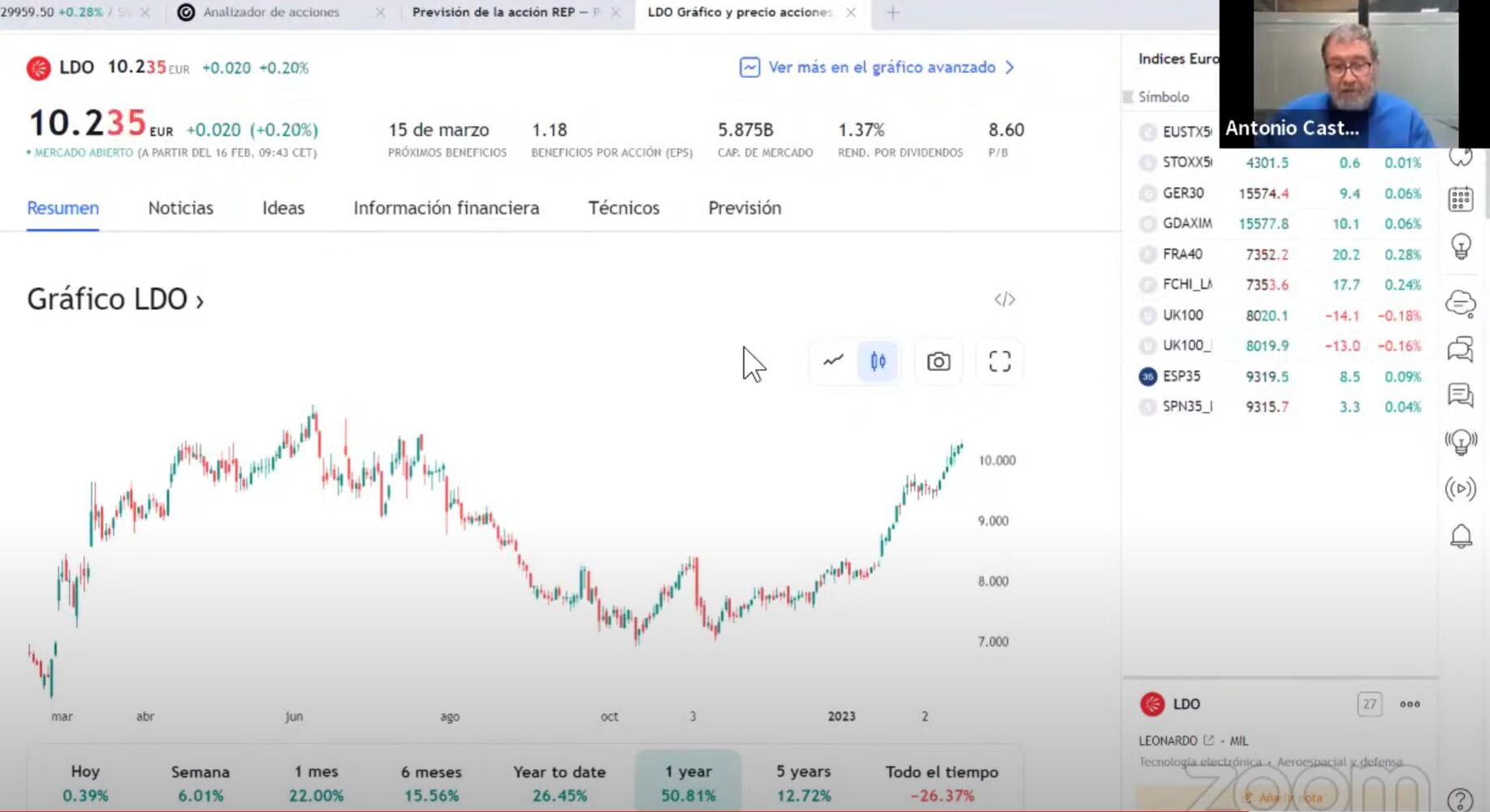The width and height of the screenshot is (1490, 812).
Task: Open the Técnicos tab
Action: pos(624,208)
